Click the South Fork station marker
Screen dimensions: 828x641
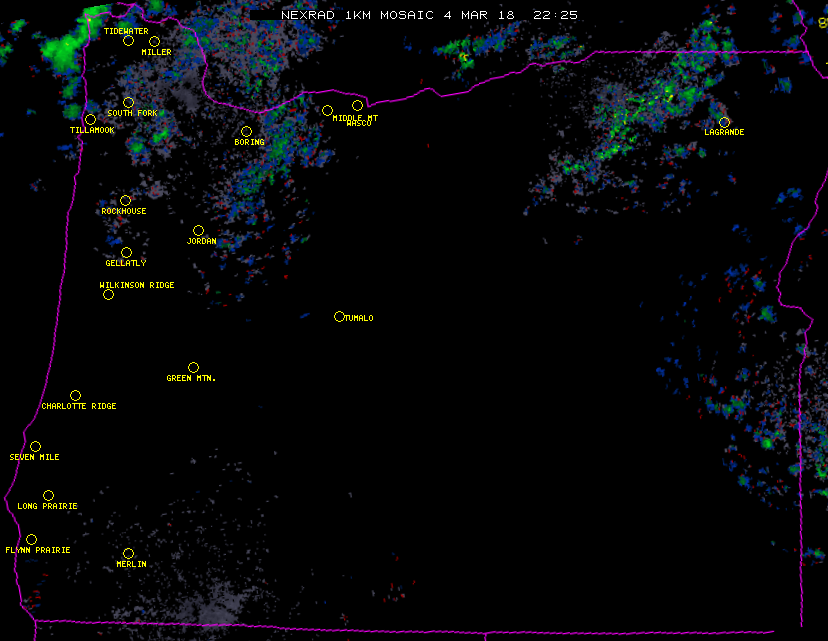tap(128, 102)
